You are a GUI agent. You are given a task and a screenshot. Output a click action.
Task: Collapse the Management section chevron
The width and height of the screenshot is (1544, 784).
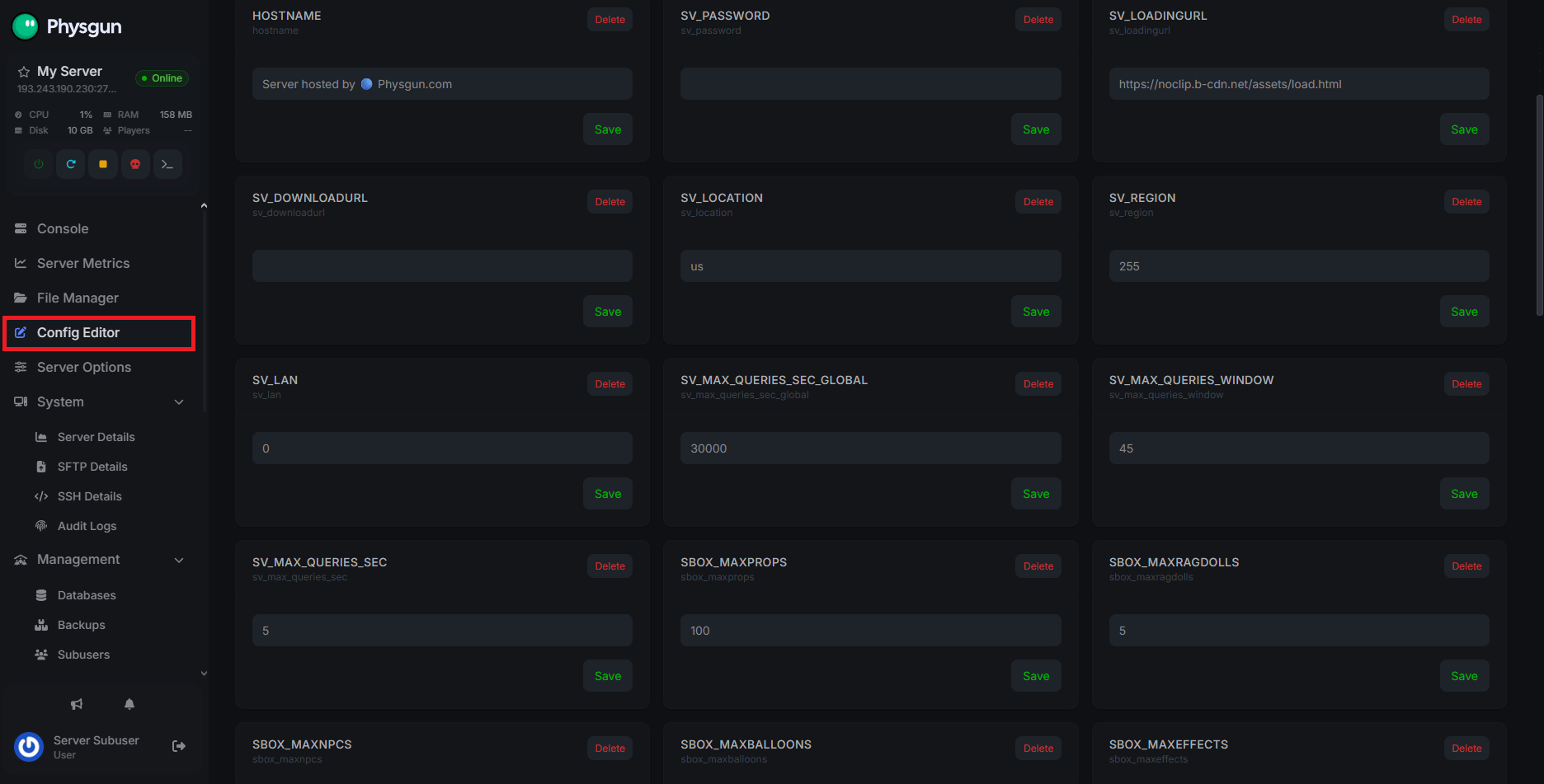179,560
